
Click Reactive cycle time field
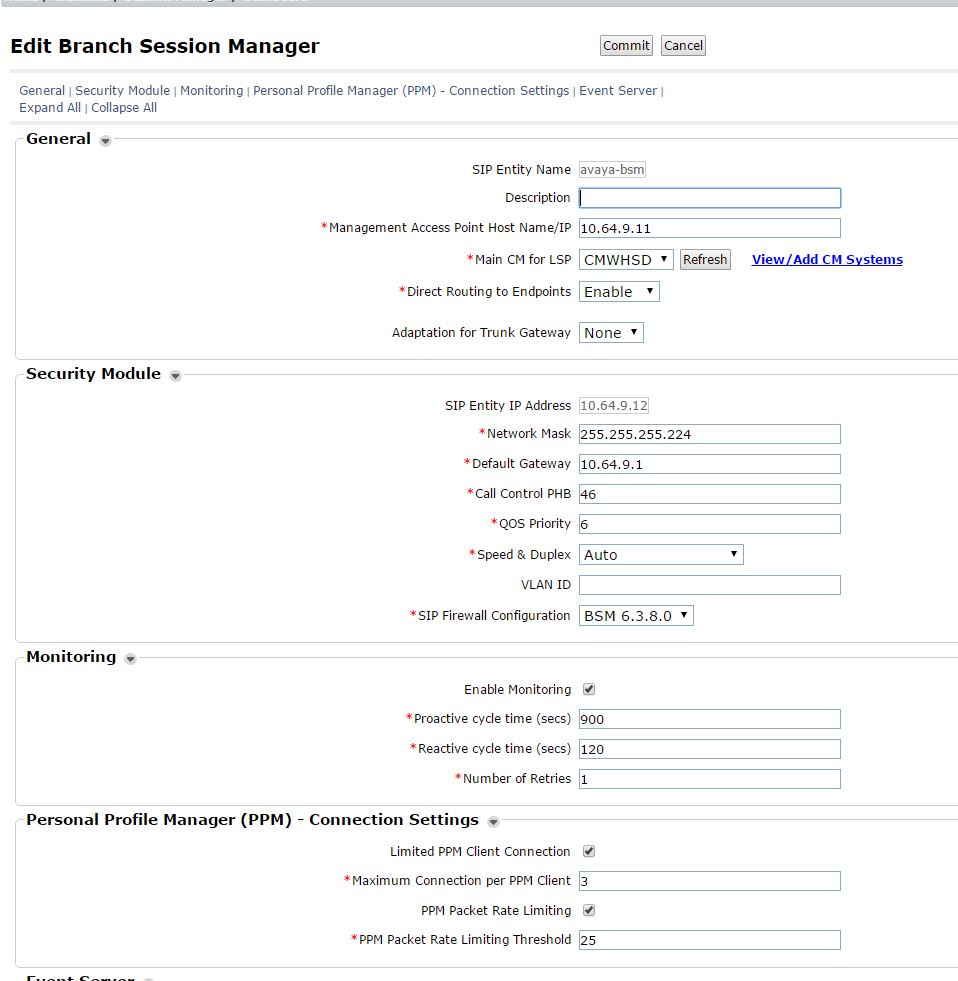tap(710, 749)
